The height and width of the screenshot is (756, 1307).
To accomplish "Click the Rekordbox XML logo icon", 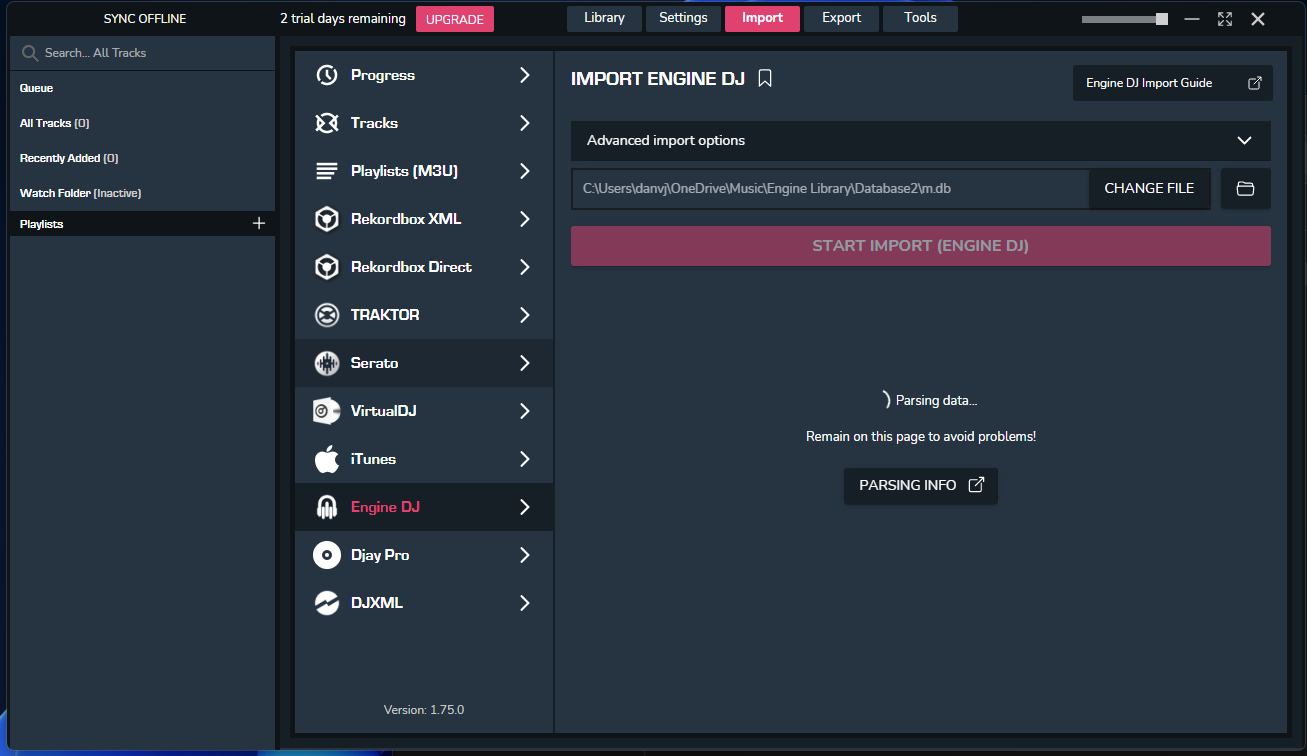I will point(326,219).
